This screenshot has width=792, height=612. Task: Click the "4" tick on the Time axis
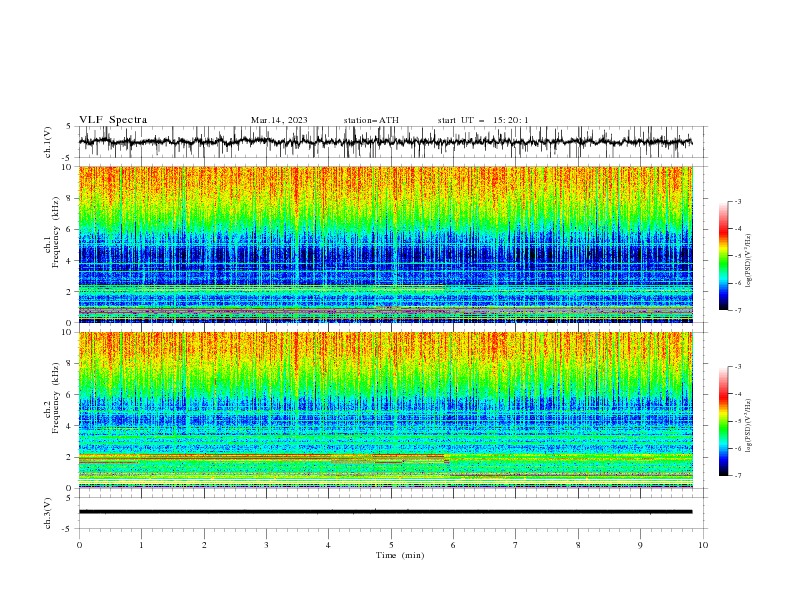click(x=329, y=545)
